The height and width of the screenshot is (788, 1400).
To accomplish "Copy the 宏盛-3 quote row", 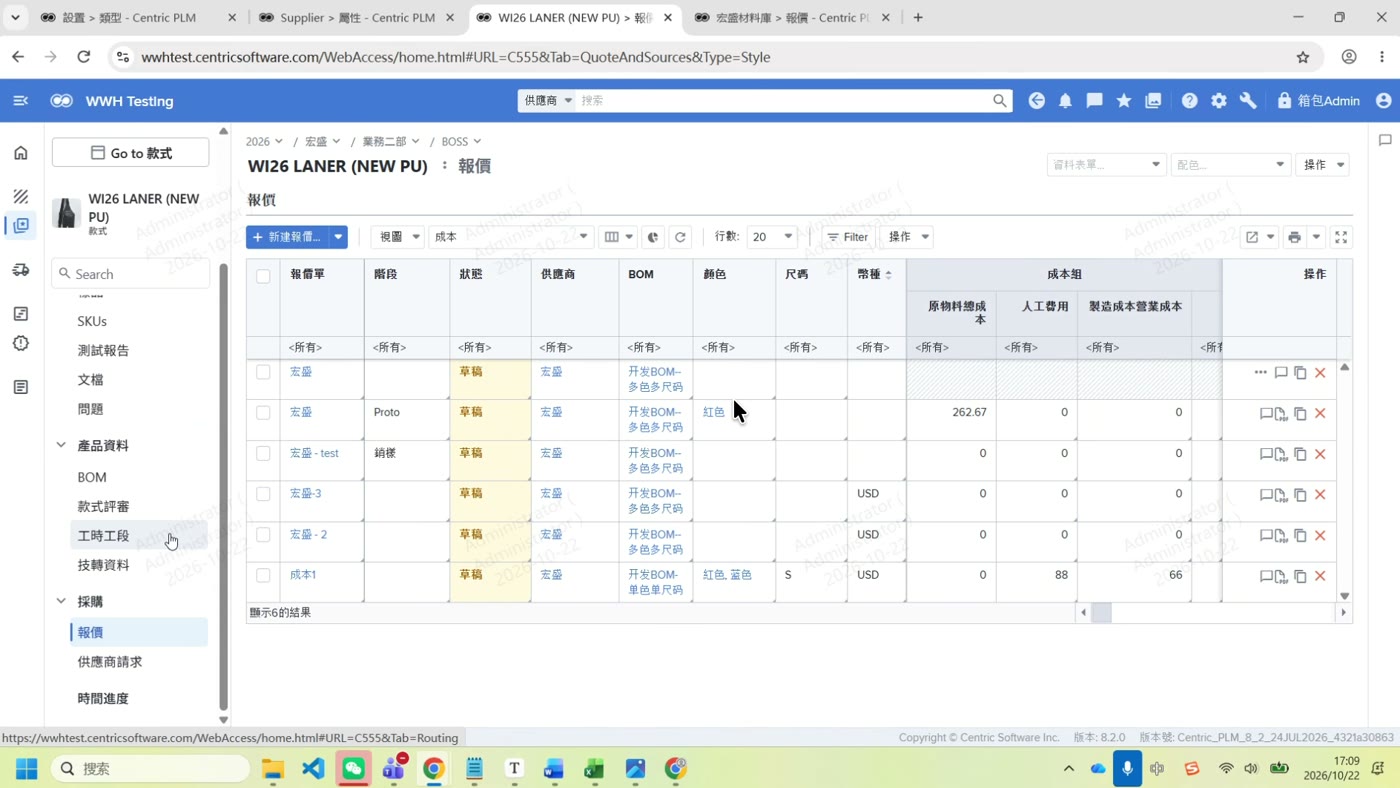I will coord(1300,495).
